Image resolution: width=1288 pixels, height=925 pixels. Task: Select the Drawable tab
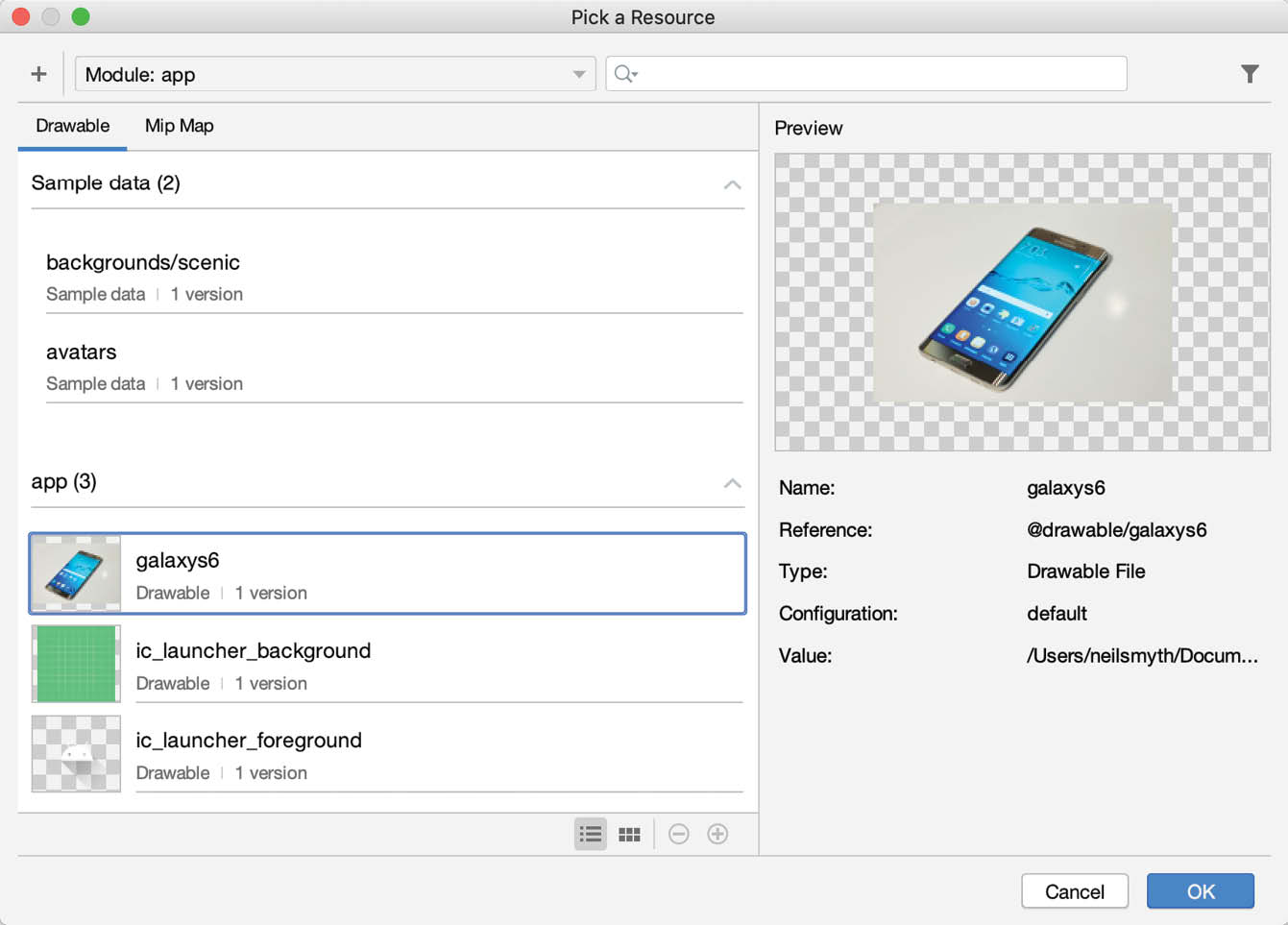coord(73,126)
